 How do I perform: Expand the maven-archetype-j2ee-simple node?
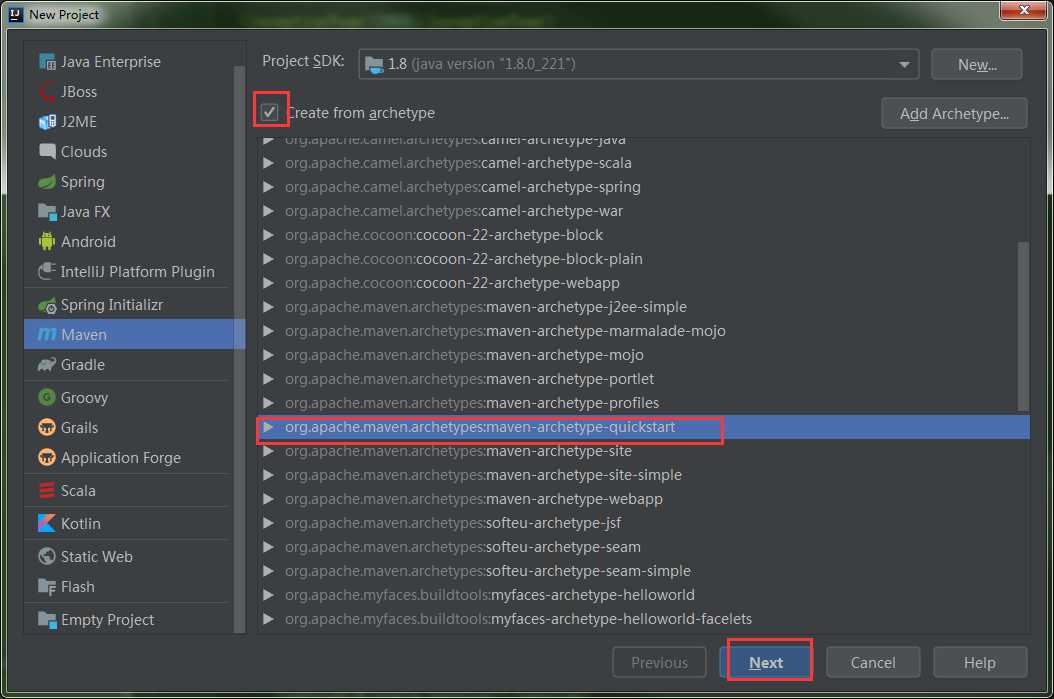pos(268,306)
